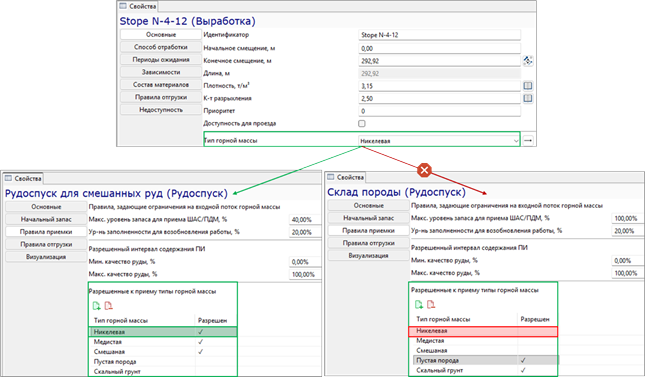Toggle Медистая allowed checkmark in Рудоспуск для смешанных руд
The height and width of the screenshot is (377, 645).
(x=200, y=342)
